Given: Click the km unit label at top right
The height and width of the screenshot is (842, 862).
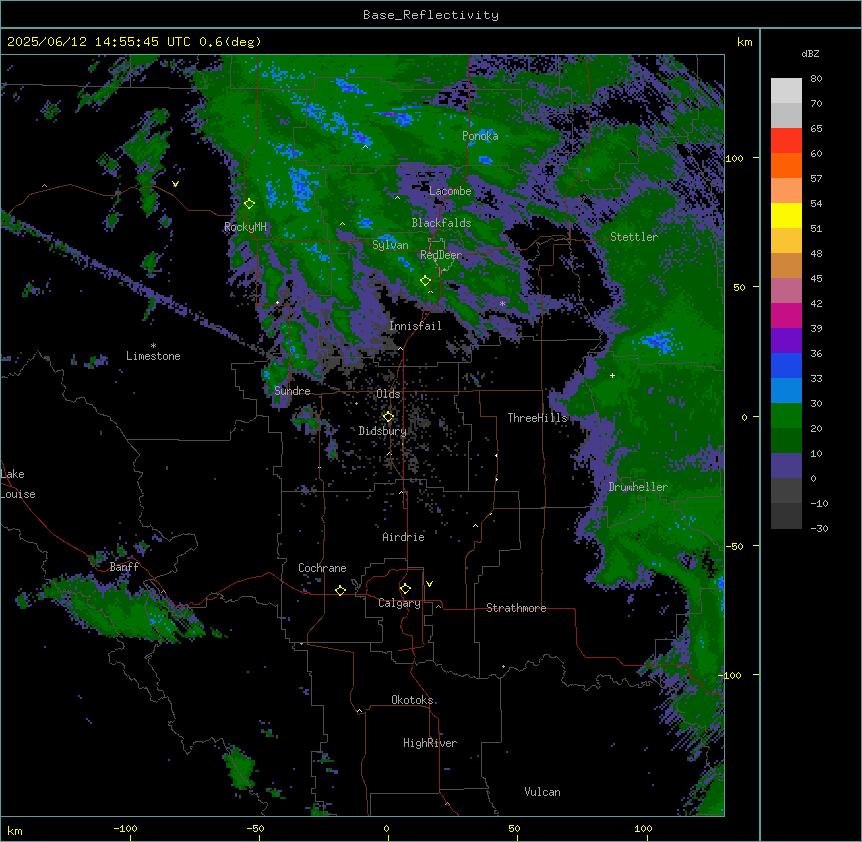Looking at the screenshot, I should pos(744,42).
